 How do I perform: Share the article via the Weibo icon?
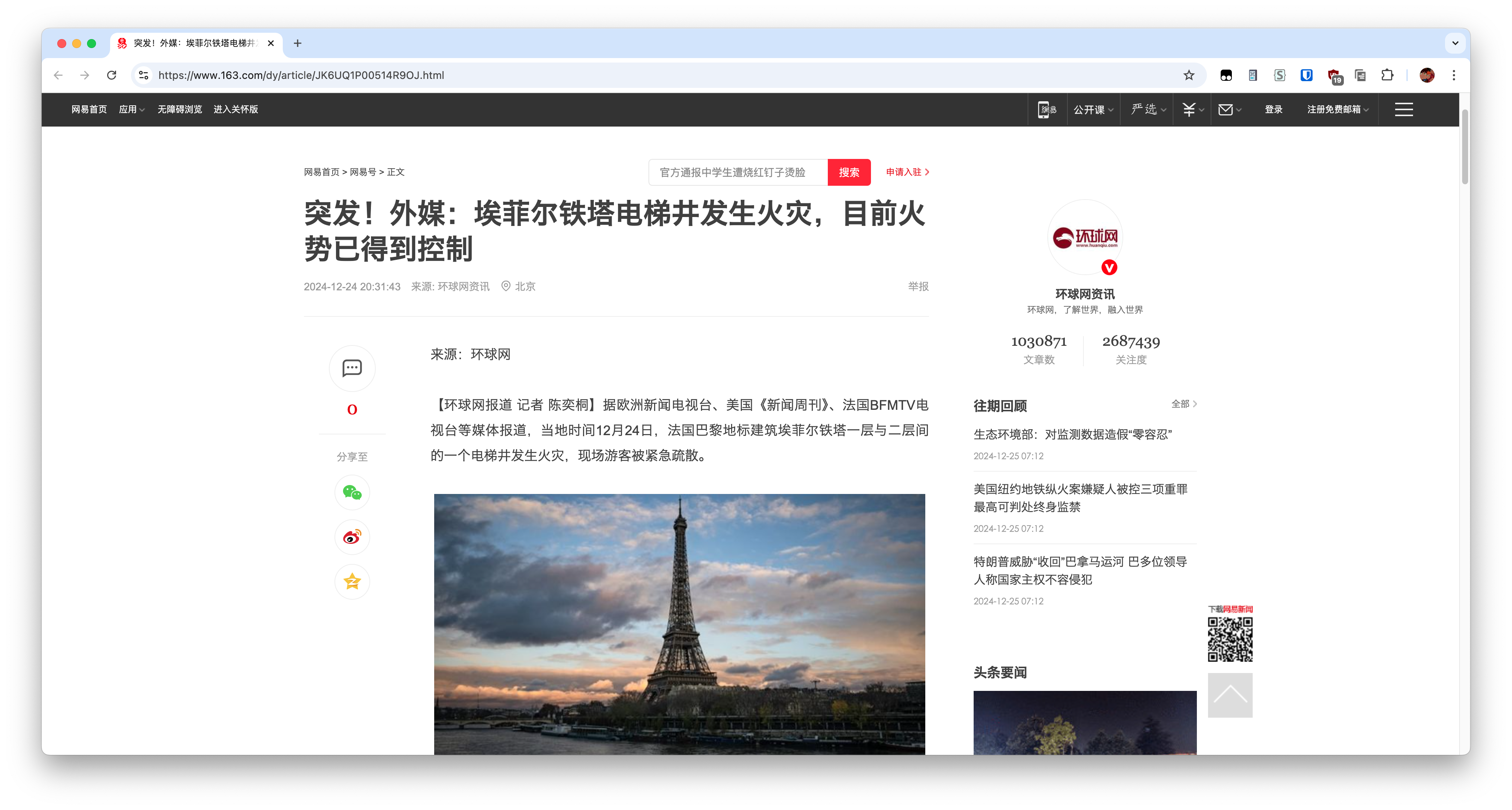coord(352,537)
